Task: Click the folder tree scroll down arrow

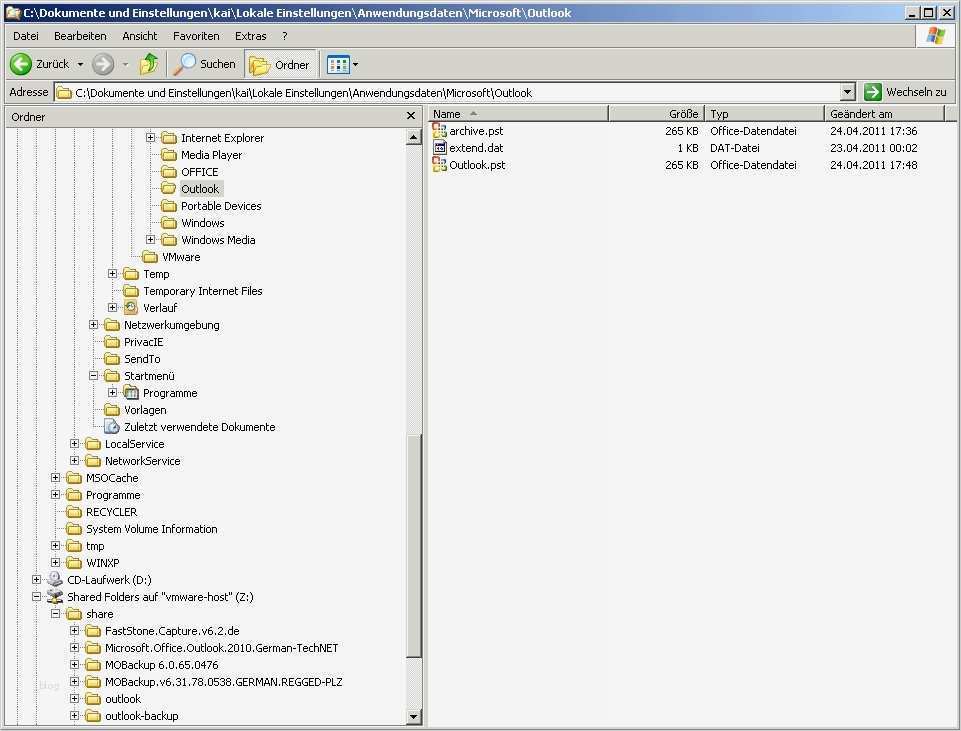Action: point(414,716)
